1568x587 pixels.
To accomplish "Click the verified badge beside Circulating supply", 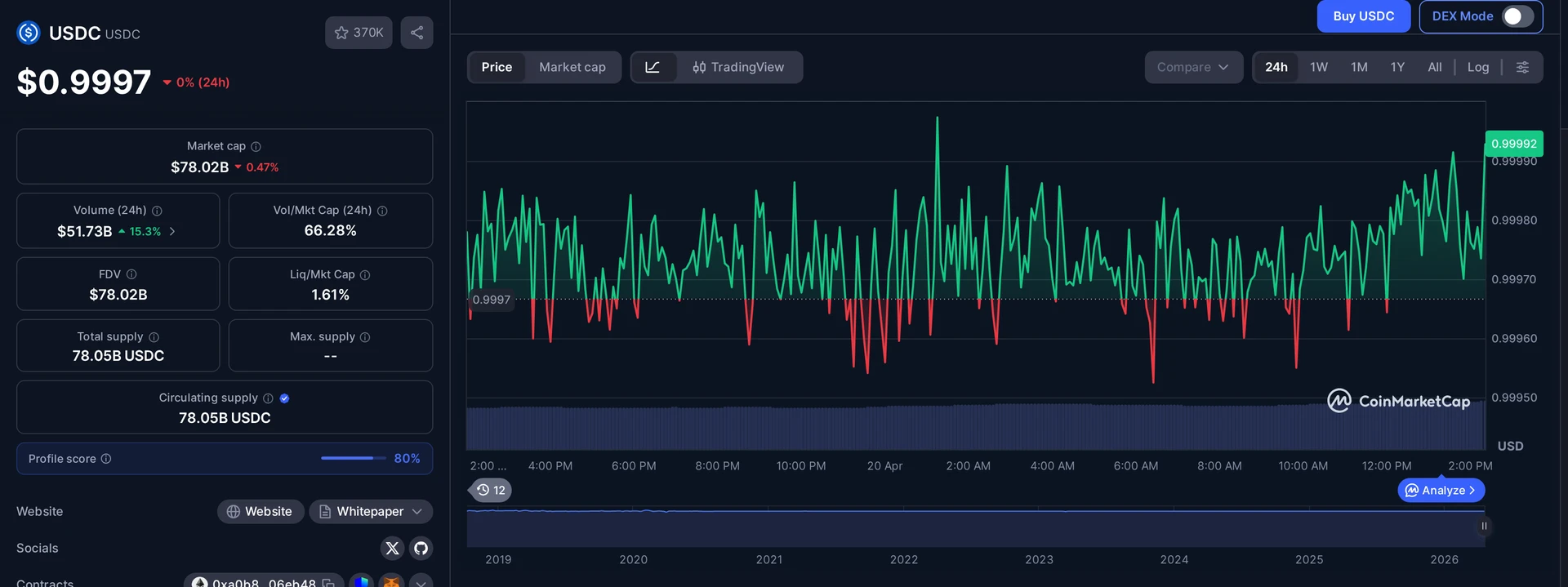I will tap(284, 398).
